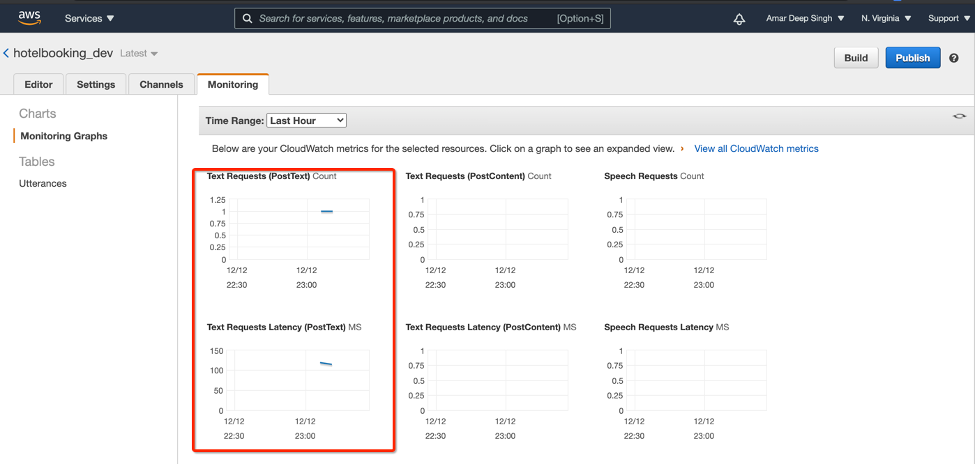Switch to the Editor tab

point(38,85)
